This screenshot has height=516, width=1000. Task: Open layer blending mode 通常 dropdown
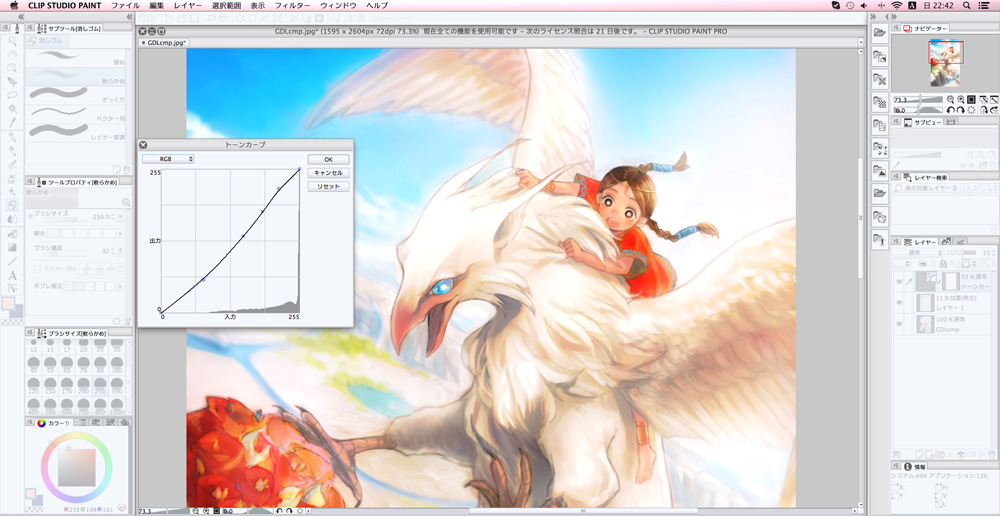tap(920, 253)
